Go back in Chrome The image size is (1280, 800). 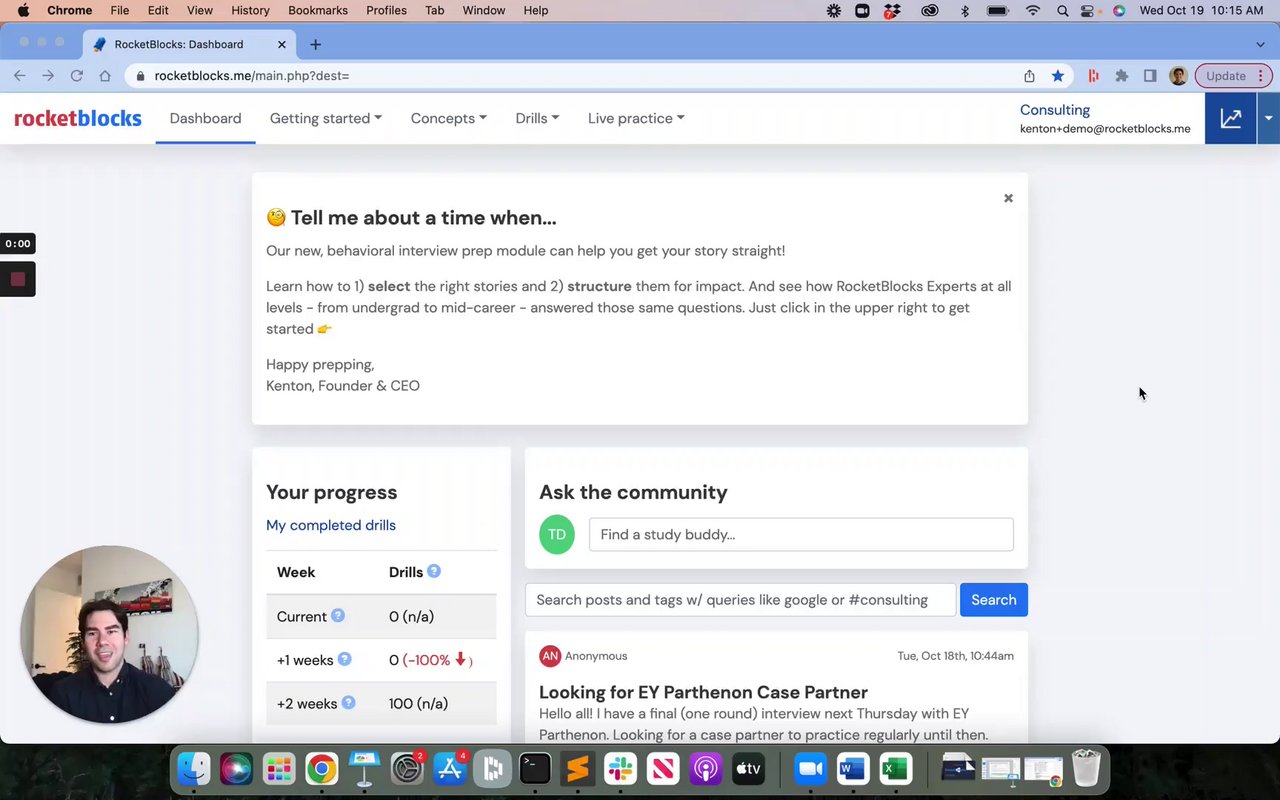[x=19, y=76]
